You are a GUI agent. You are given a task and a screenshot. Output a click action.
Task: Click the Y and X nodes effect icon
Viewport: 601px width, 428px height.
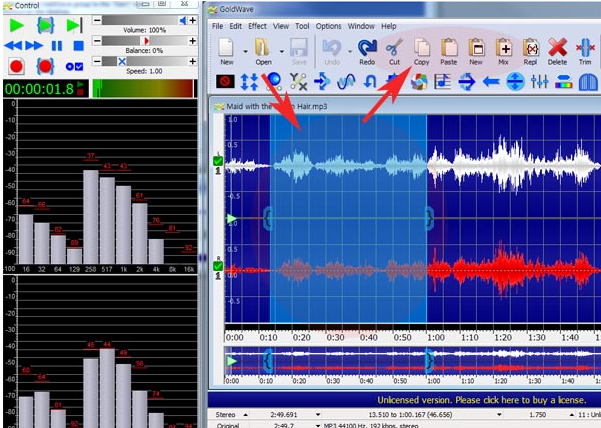(x=298, y=82)
